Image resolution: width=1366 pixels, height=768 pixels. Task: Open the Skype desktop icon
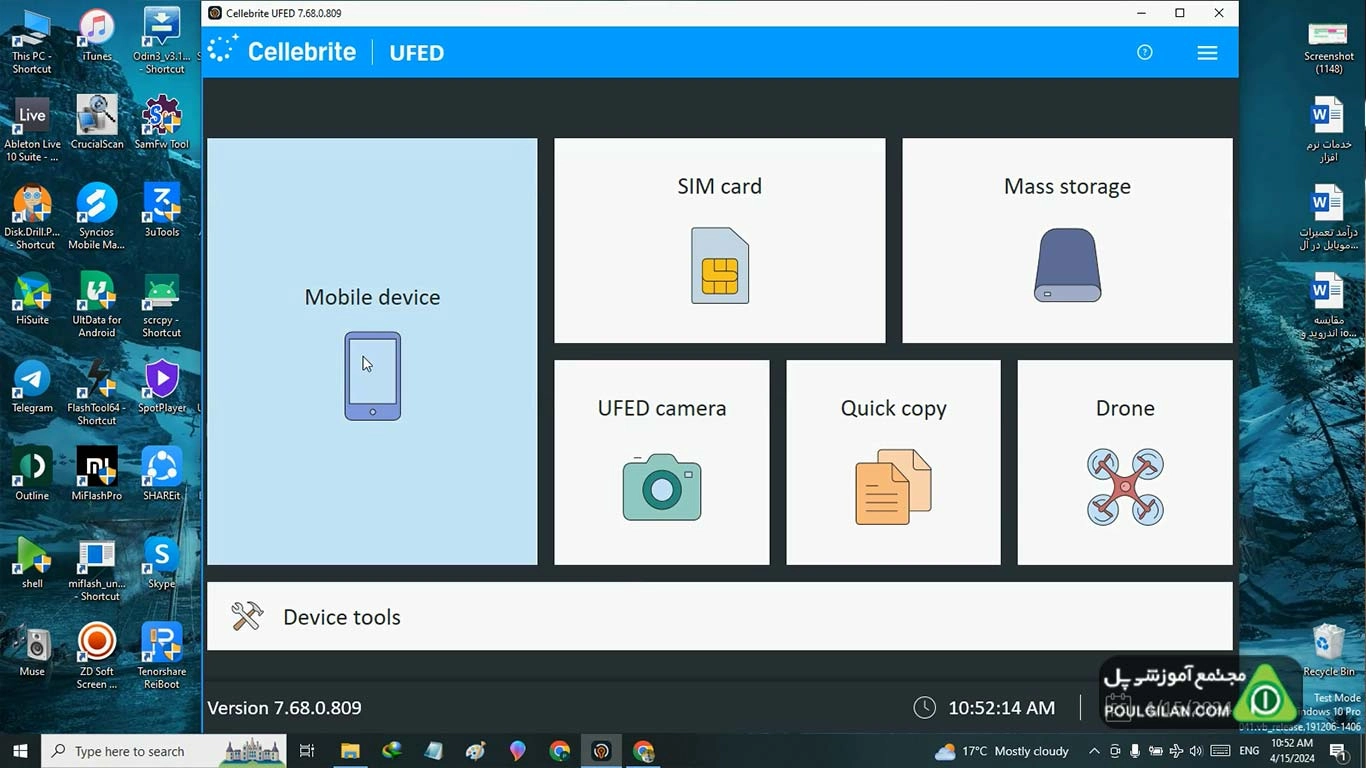click(161, 564)
